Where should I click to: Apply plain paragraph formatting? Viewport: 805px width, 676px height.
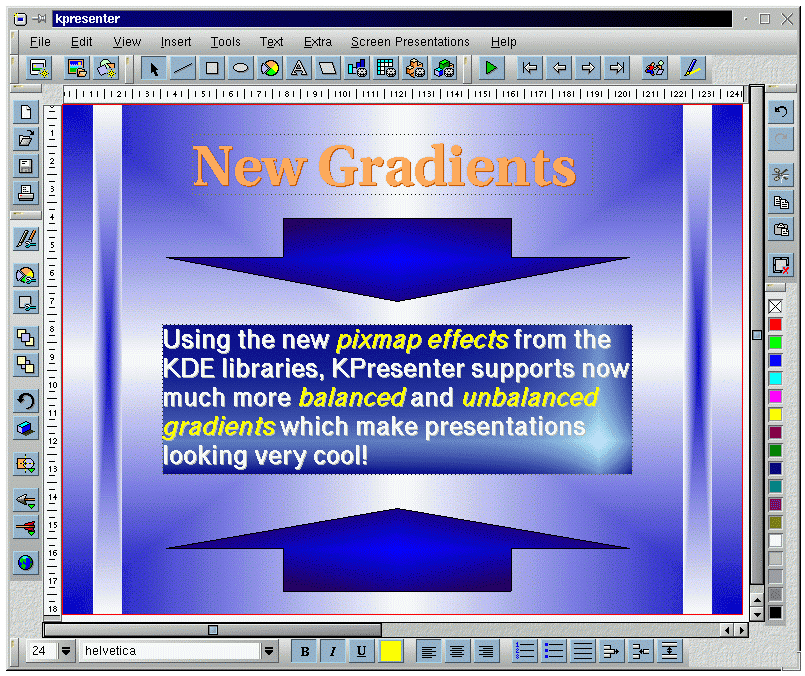[x=583, y=651]
